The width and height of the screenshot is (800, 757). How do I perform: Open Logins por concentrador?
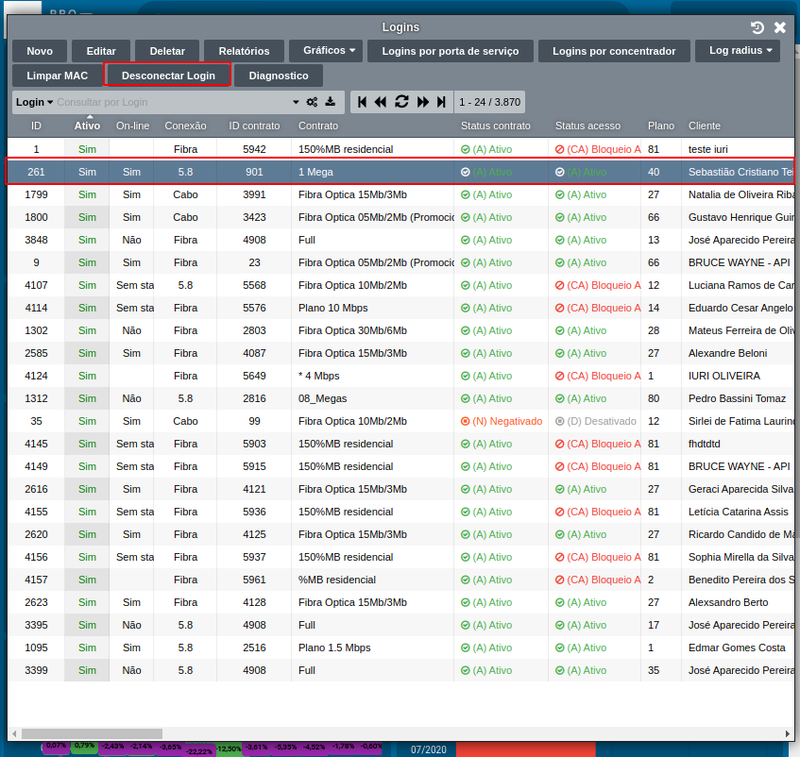point(614,51)
